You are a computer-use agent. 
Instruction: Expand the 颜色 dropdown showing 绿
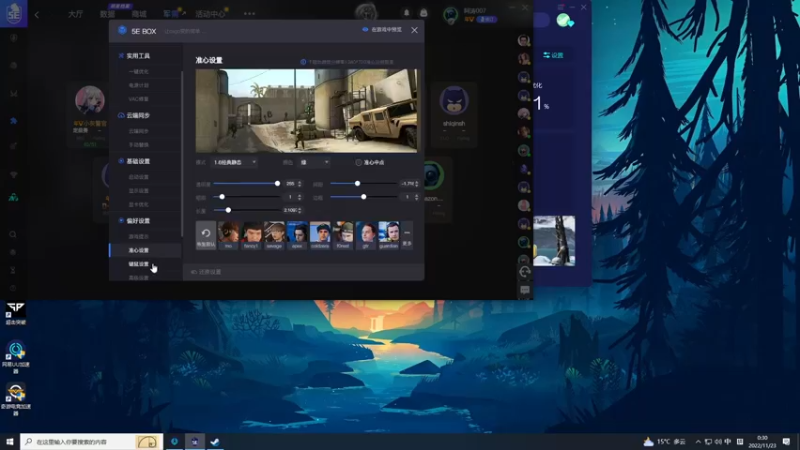[314, 162]
